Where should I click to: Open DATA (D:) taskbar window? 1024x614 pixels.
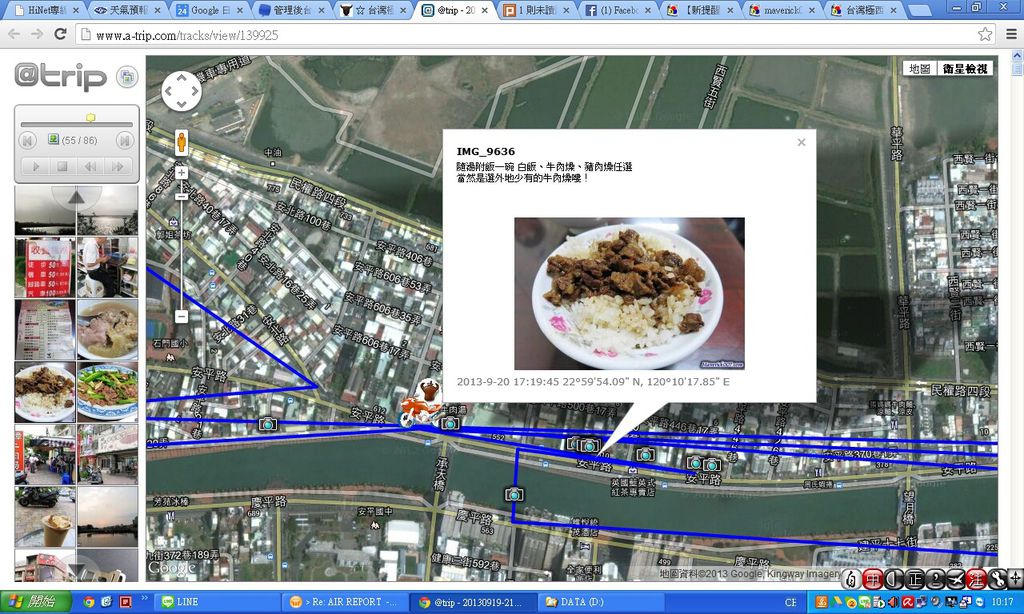[602, 602]
